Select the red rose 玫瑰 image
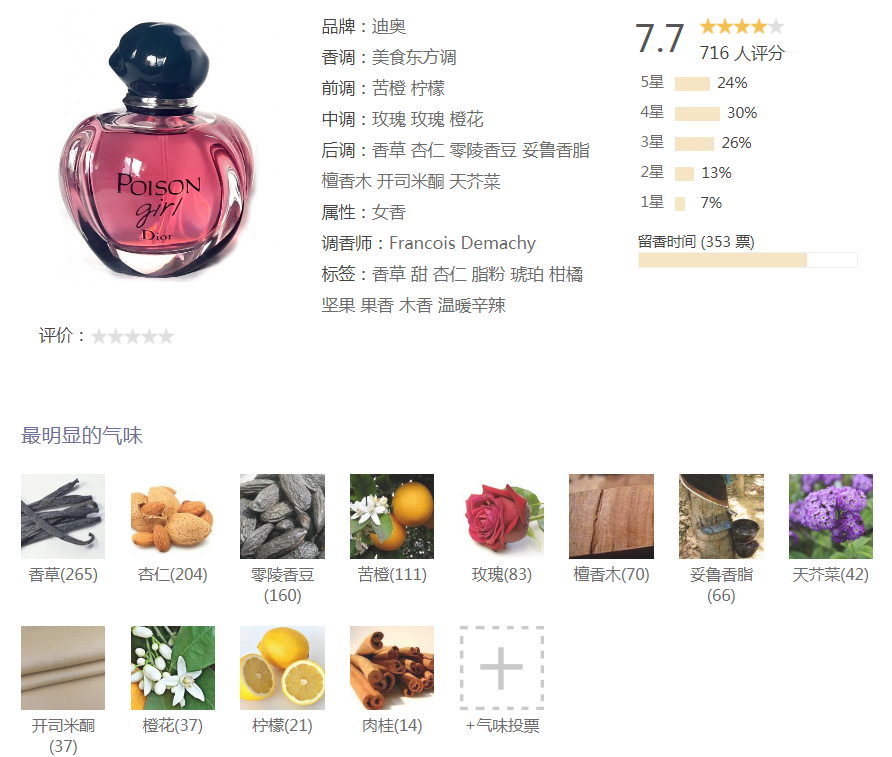Viewport: 892px width, 757px height. point(502,516)
